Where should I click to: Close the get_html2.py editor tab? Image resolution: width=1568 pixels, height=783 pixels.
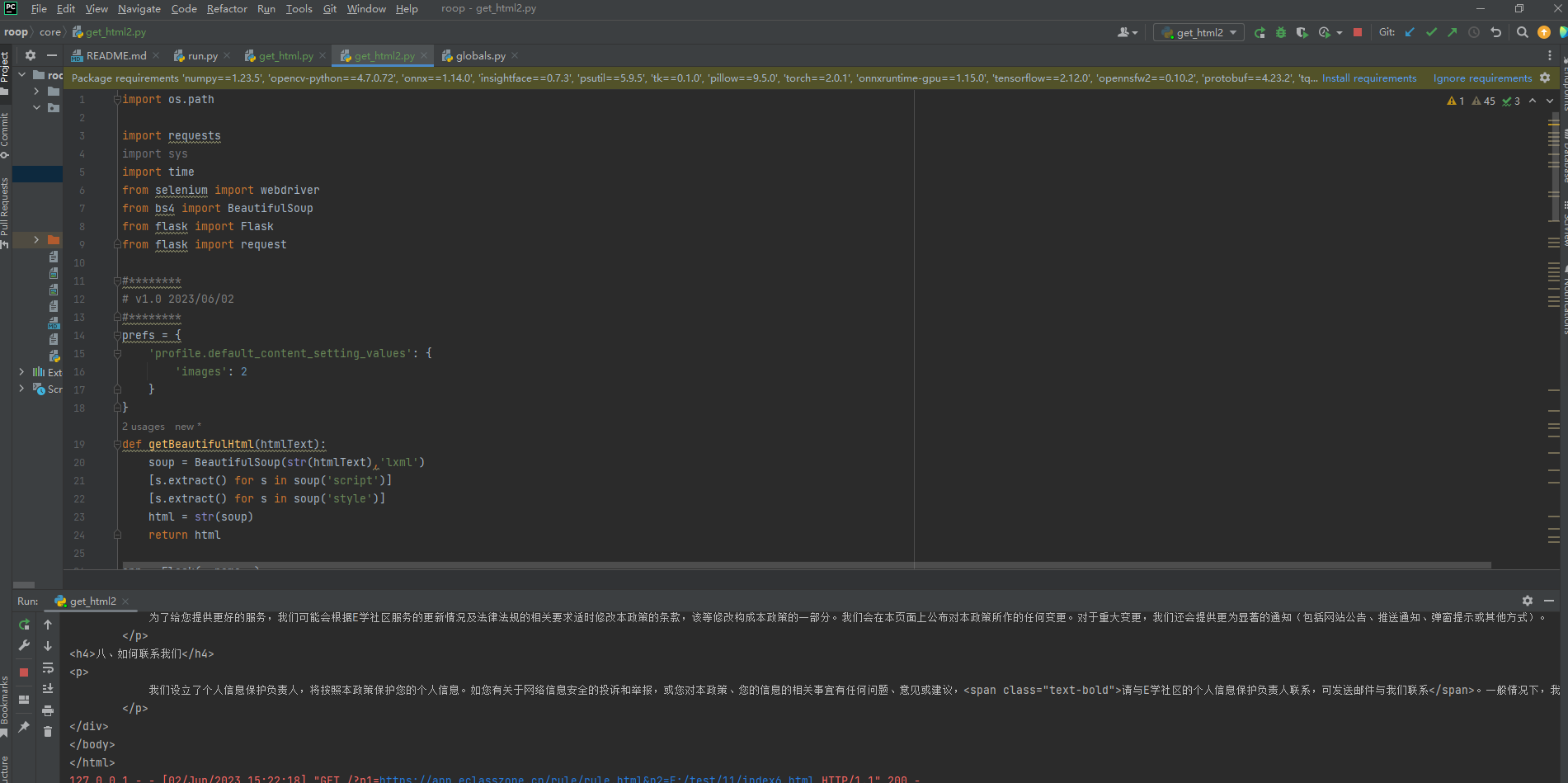click(x=424, y=55)
